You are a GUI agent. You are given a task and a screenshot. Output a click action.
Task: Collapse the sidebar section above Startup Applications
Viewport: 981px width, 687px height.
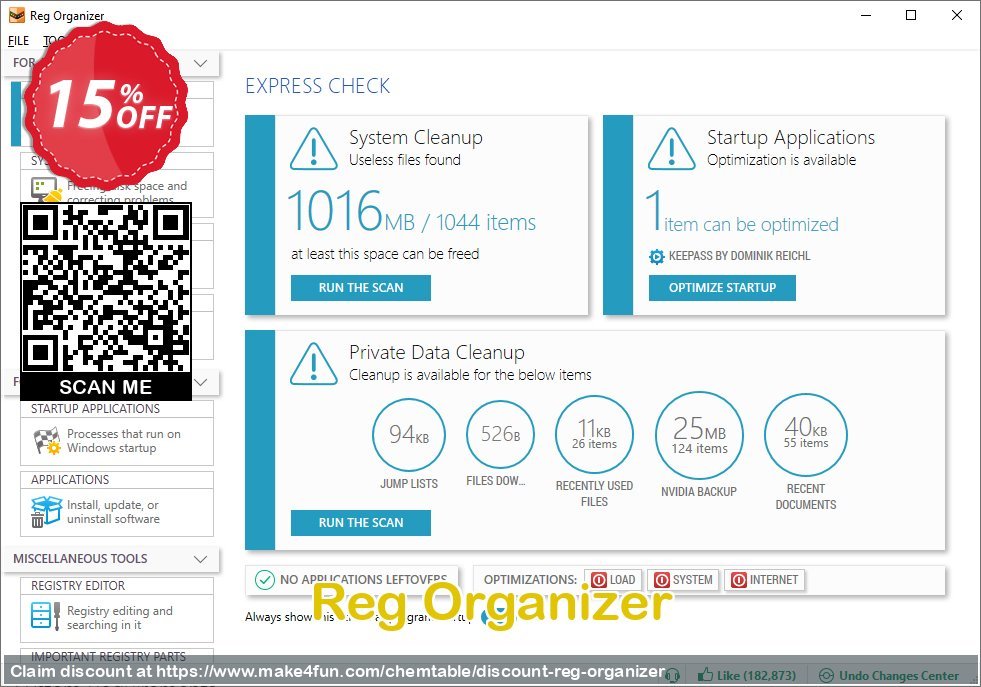tap(201, 382)
